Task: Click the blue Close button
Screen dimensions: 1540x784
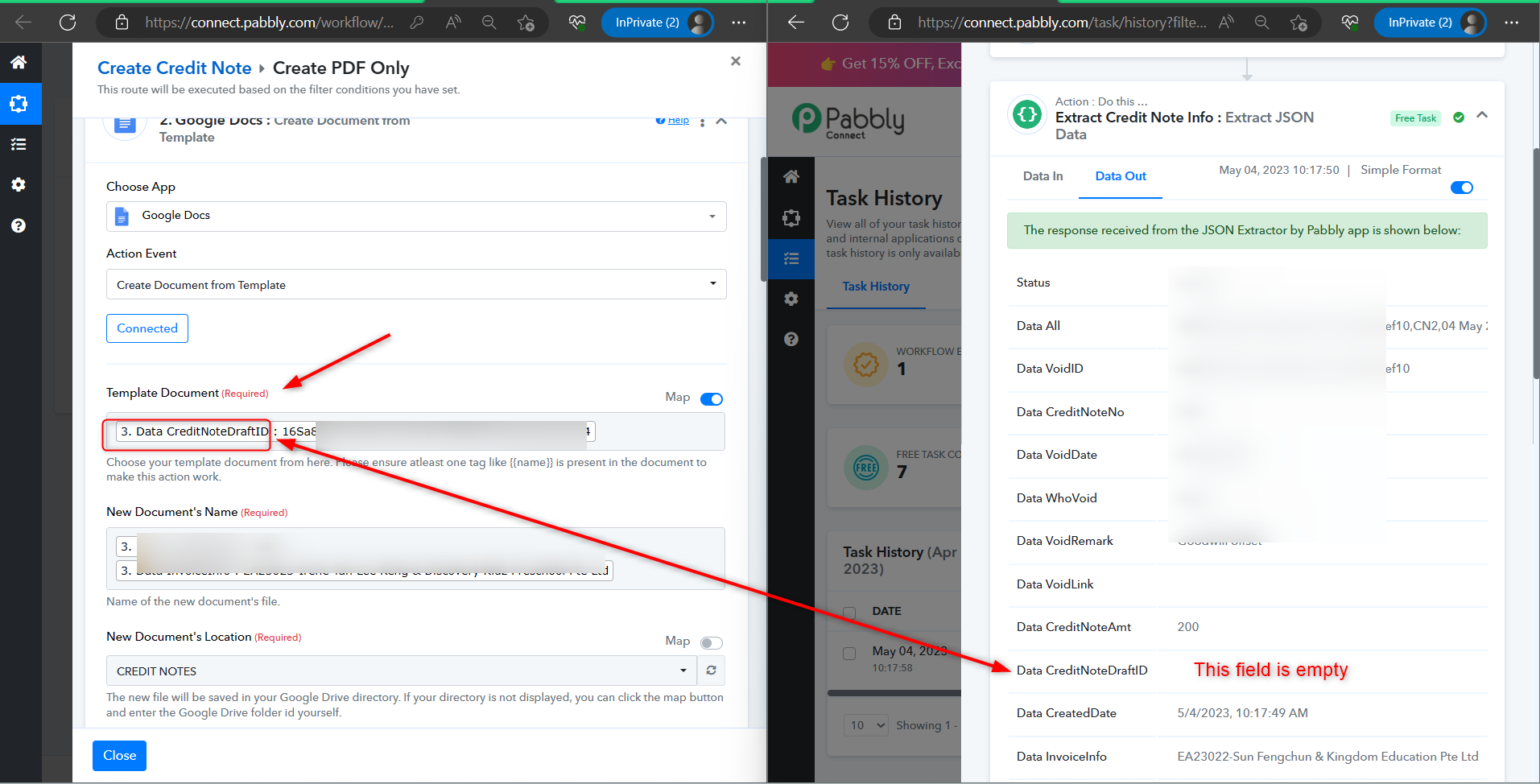Action: point(119,756)
